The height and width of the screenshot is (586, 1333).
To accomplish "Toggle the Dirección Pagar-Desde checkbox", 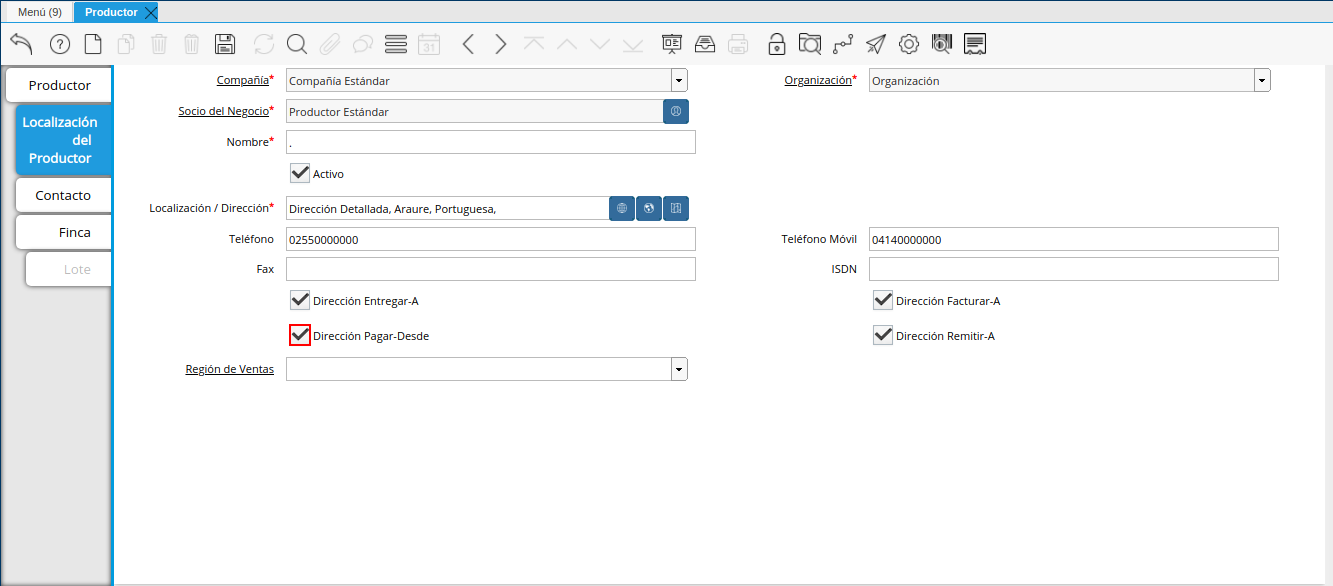I will (300, 336).
